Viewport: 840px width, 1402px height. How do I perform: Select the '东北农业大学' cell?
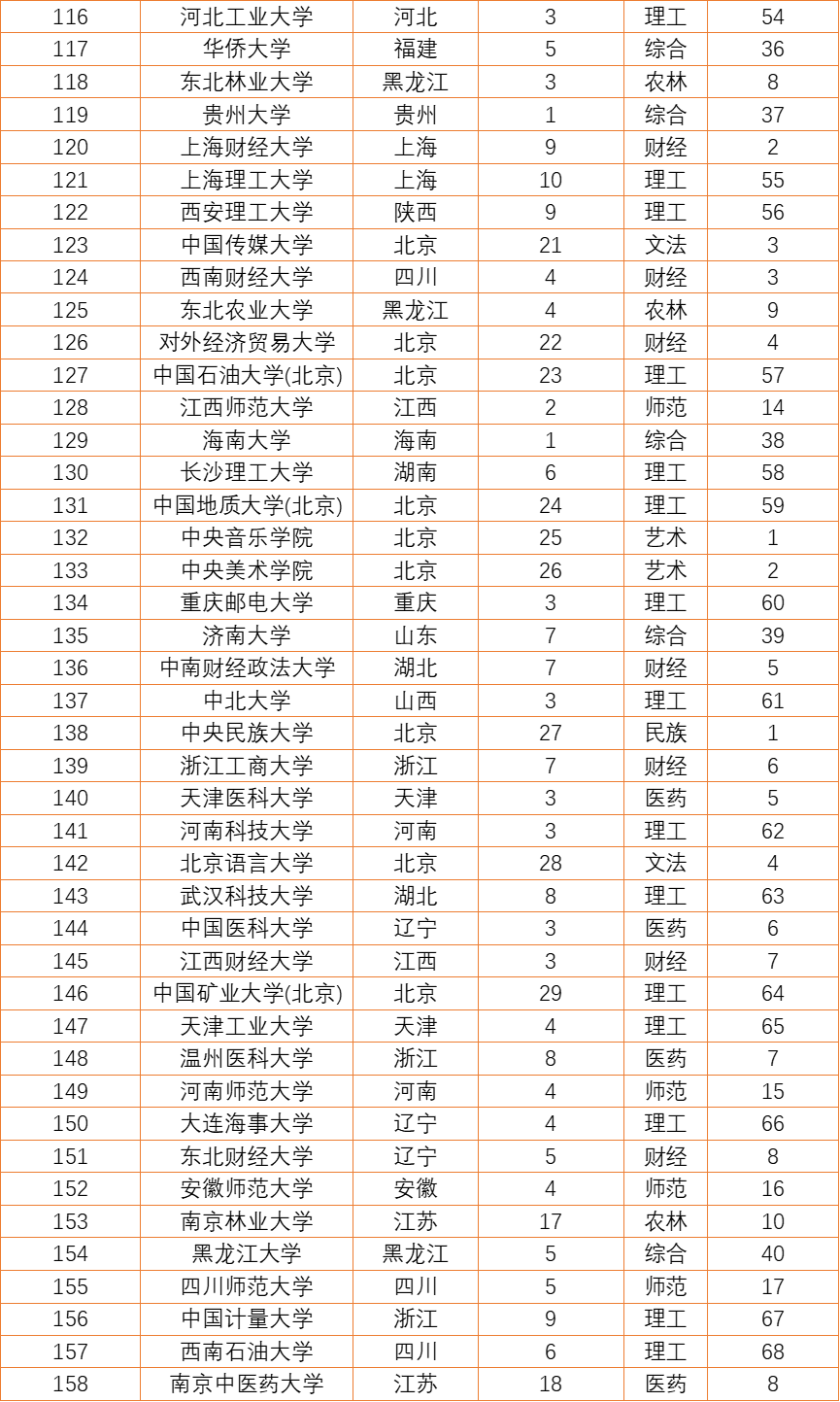point(247,310)
